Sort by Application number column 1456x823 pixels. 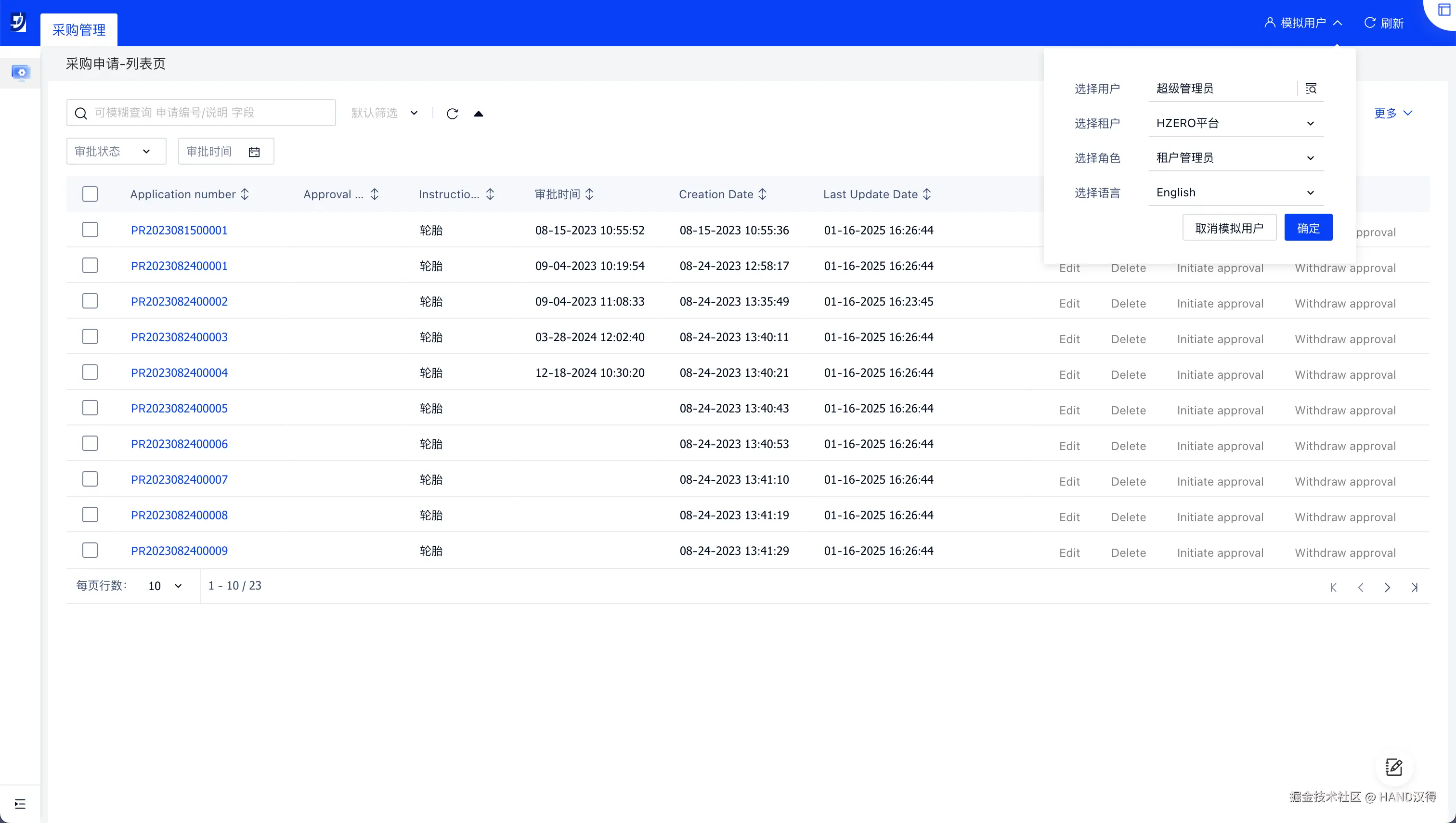(245, 194)
